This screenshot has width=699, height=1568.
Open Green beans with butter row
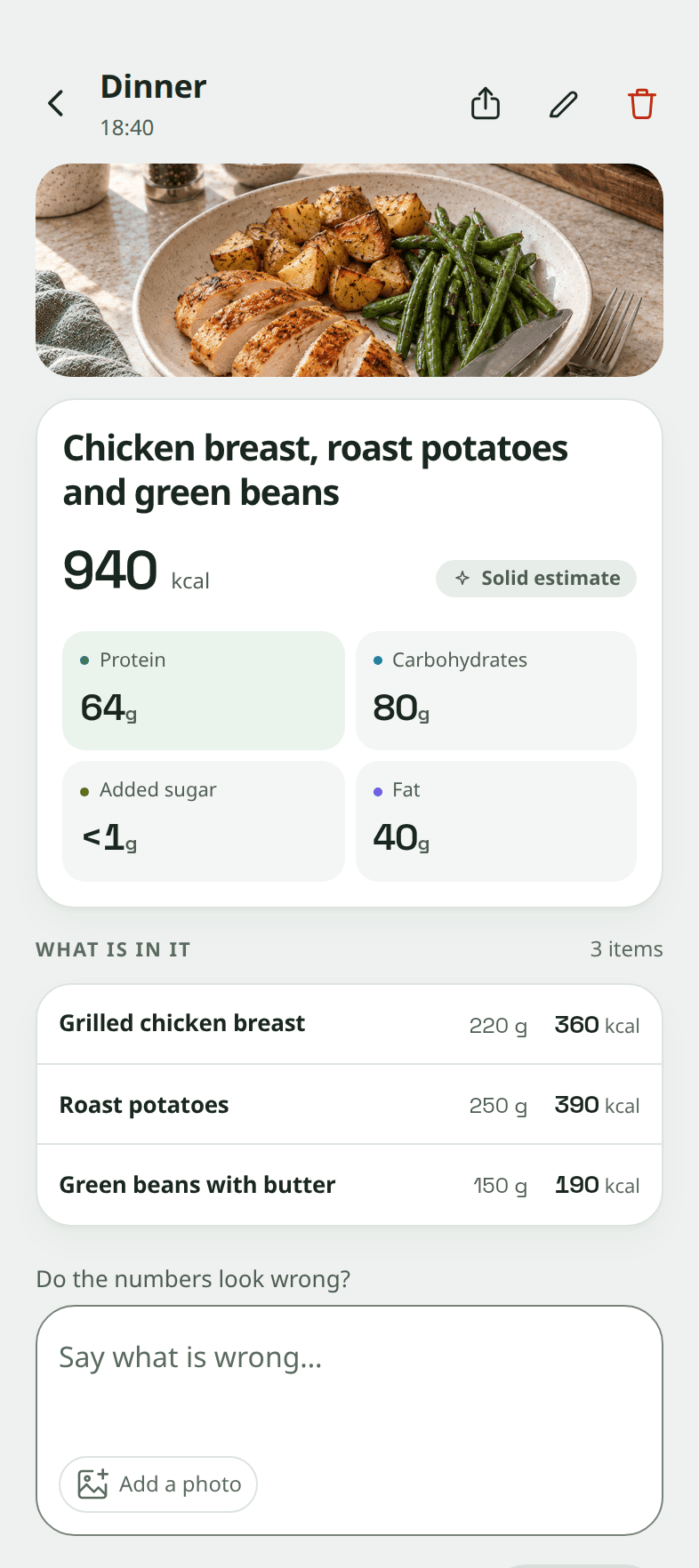(349, 1185)
